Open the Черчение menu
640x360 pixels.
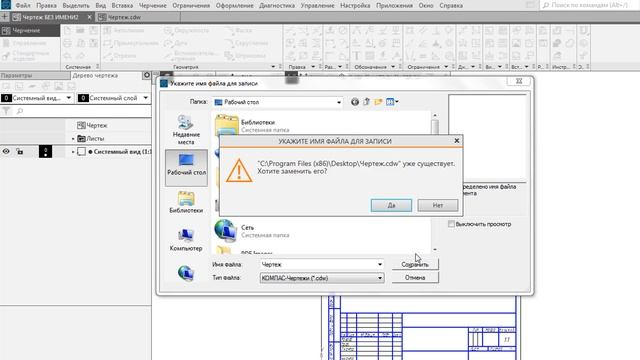point(153,6)
